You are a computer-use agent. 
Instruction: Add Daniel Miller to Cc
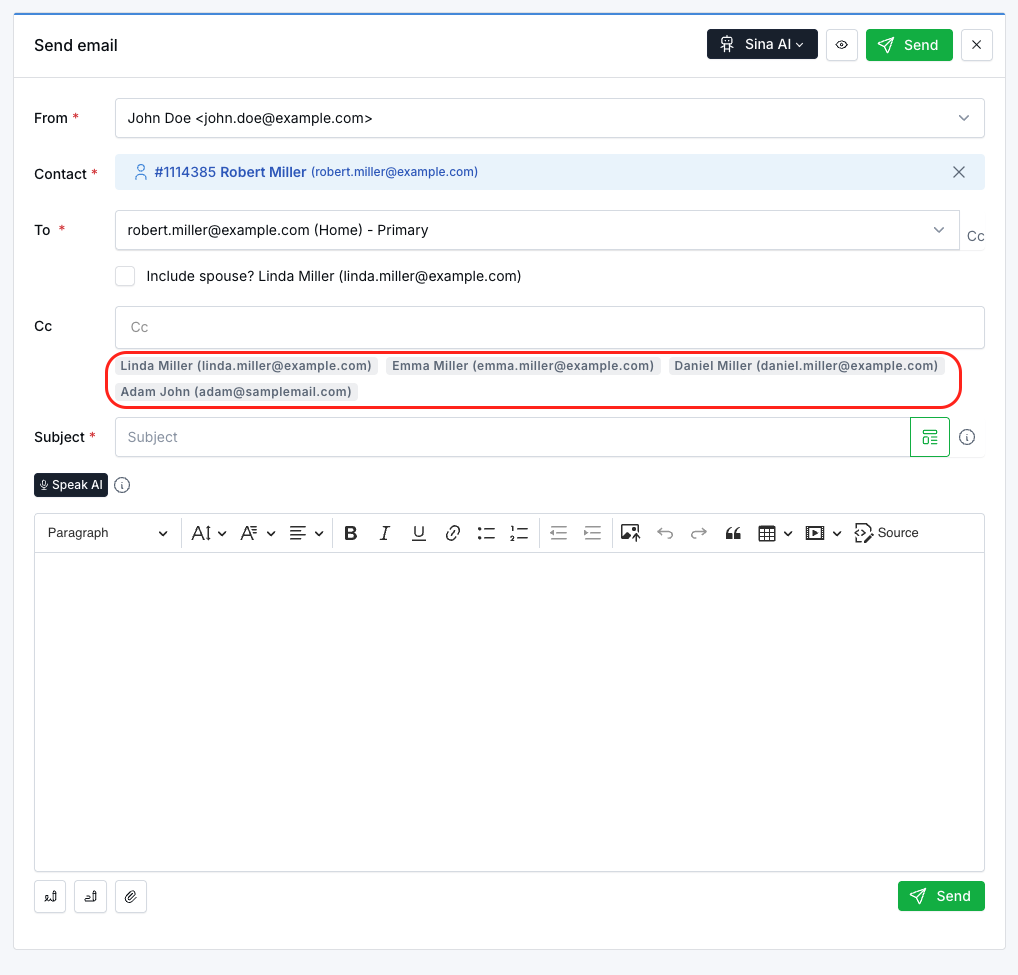click(806, 365)
